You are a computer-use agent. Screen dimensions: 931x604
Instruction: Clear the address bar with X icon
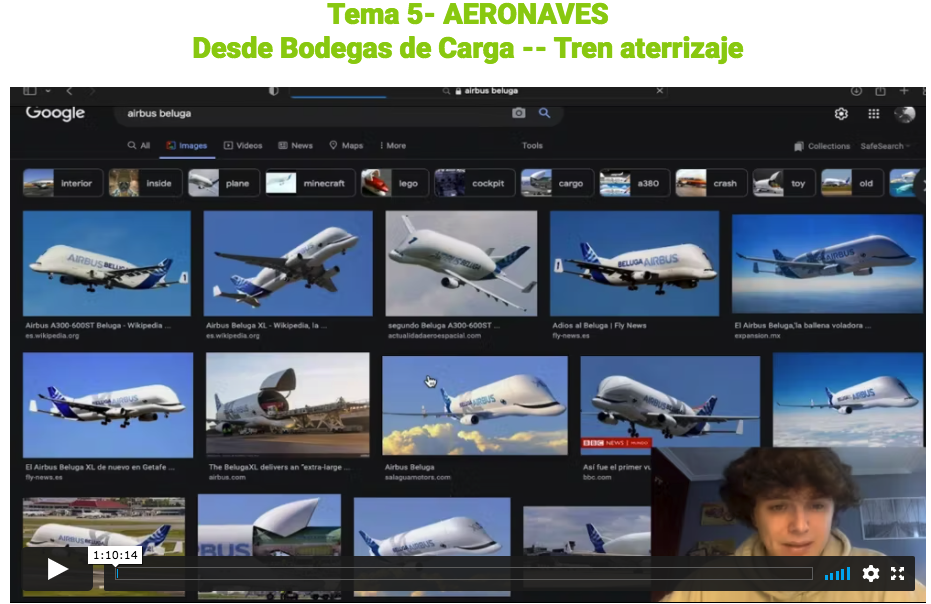[x=660, y=91]
